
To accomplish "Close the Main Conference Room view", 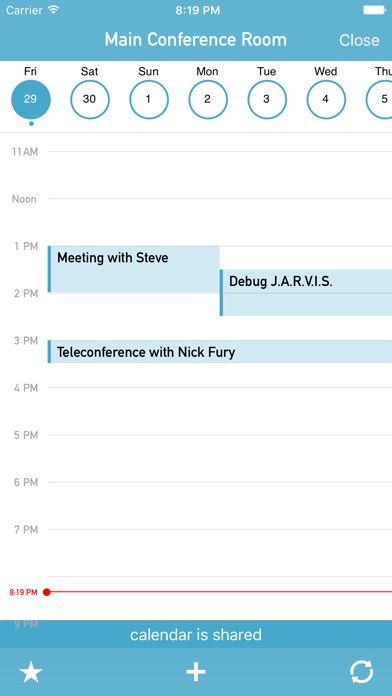I will (x=359, y=40).
